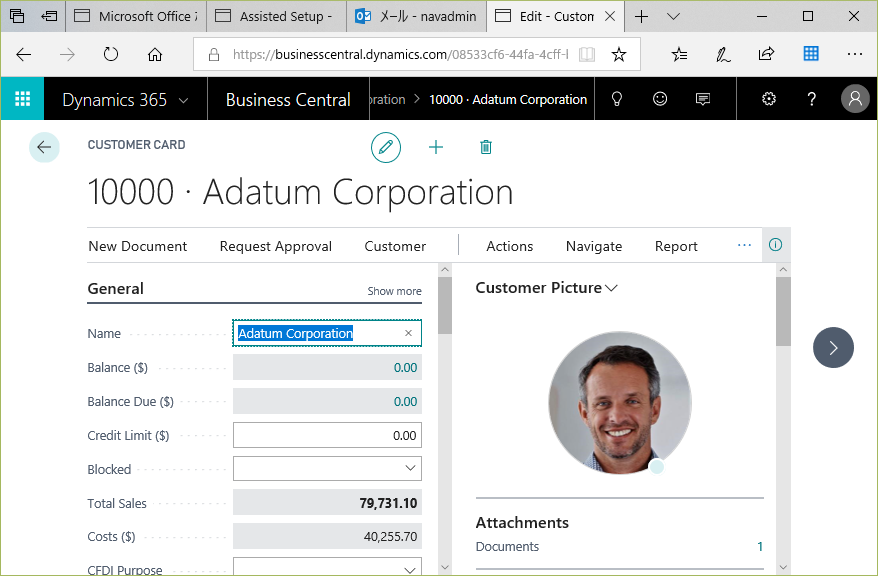This screenshot has height=576, width=878.
Task: Open the Actions menu
Action: point(510,246)
